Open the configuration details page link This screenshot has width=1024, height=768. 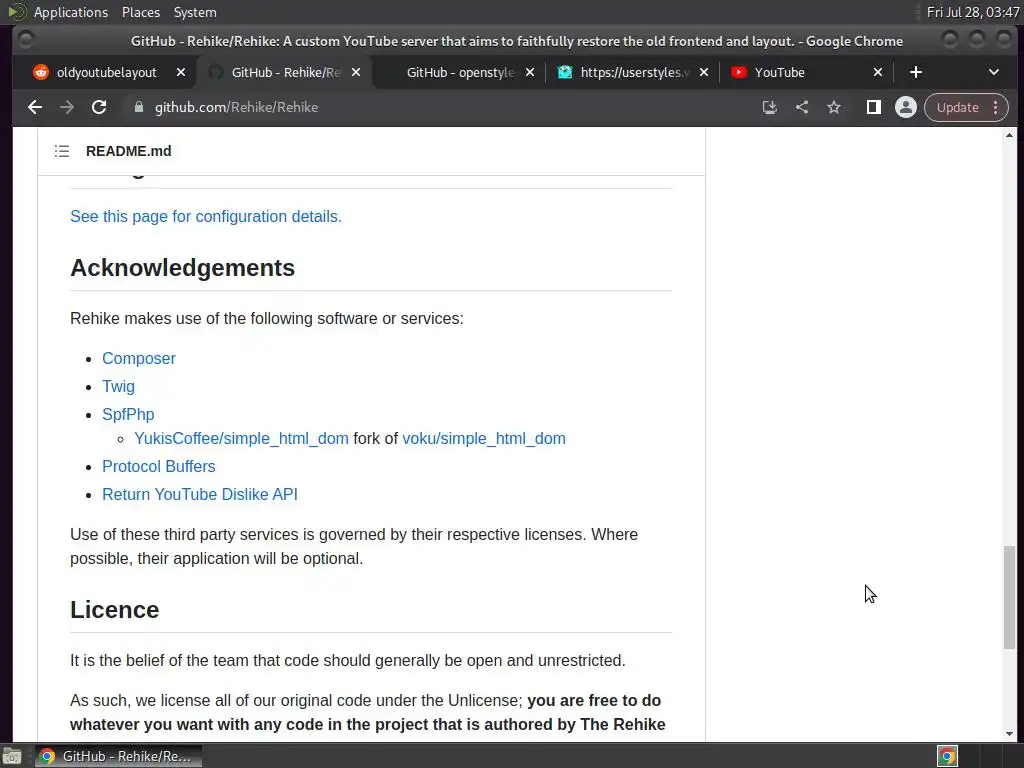tap(206, 216)
